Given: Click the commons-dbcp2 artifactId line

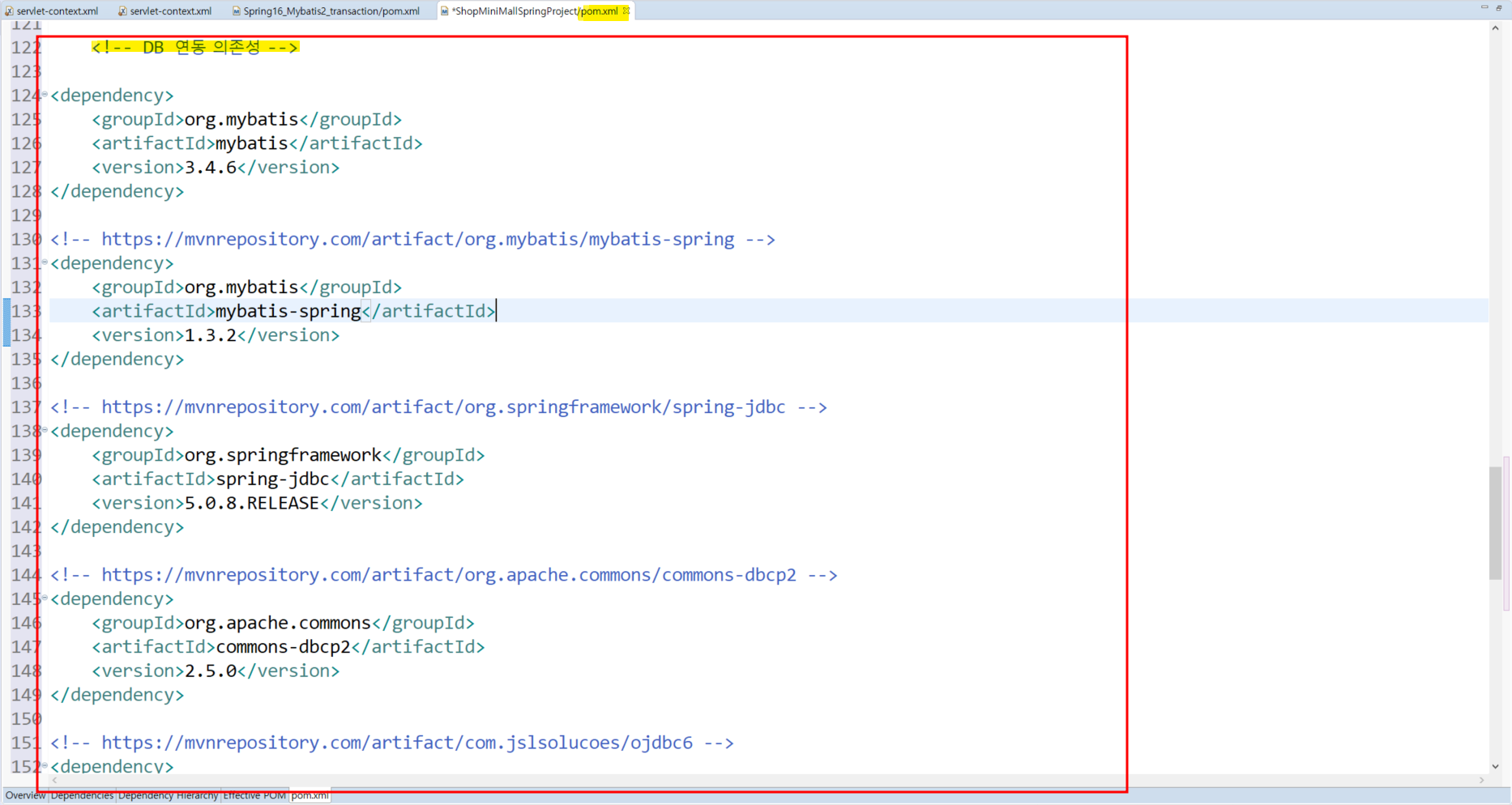Looking at the screenshot, I should pyautogui.click(x=288, y=647).
